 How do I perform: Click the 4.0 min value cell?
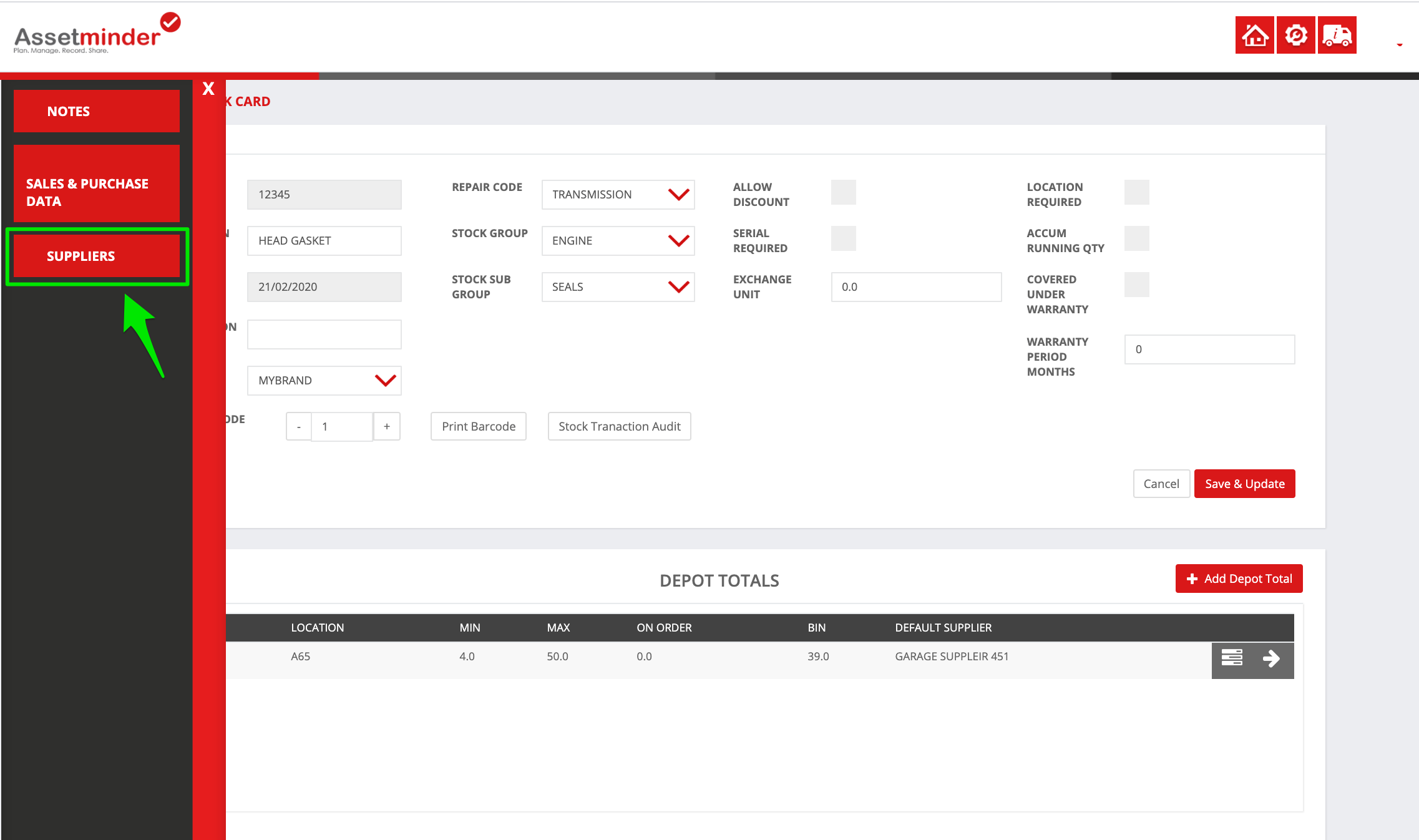tap(467, 657)
